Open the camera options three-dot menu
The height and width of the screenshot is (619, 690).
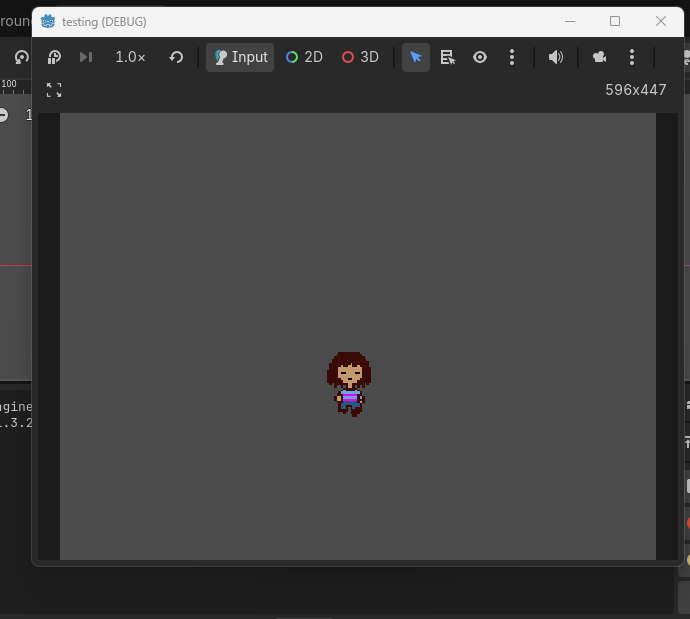click(632, 57)
